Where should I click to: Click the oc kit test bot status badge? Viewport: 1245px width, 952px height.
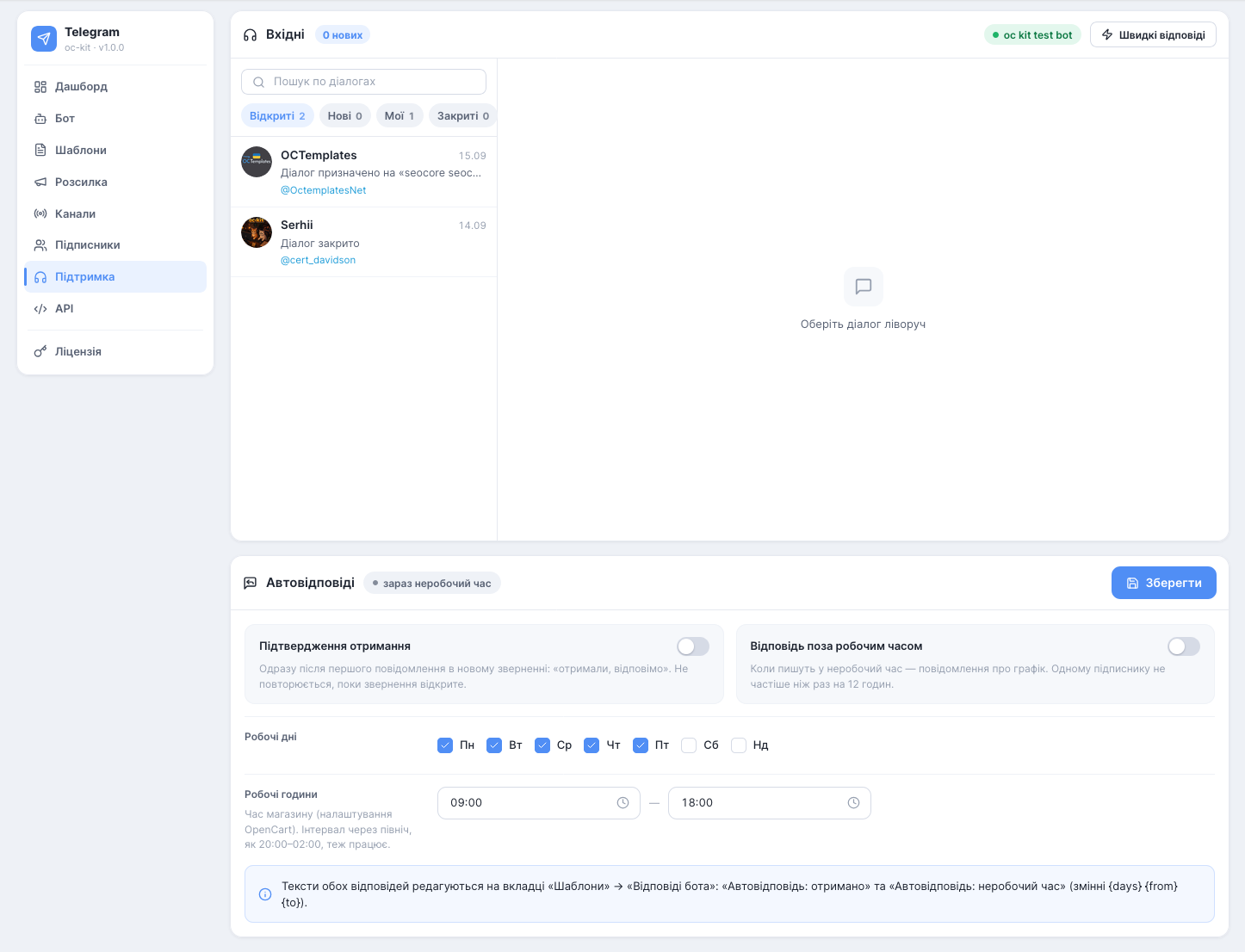click(x=1032, y=35)
